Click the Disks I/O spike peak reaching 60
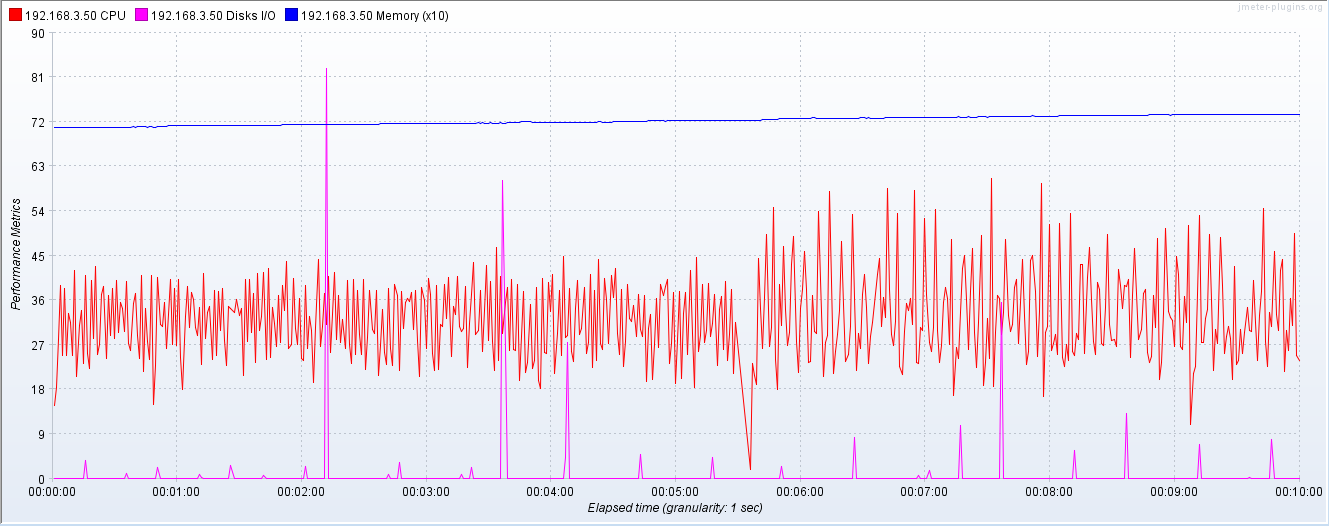Viewport: 1329px width, 526px height. (502, 181)
